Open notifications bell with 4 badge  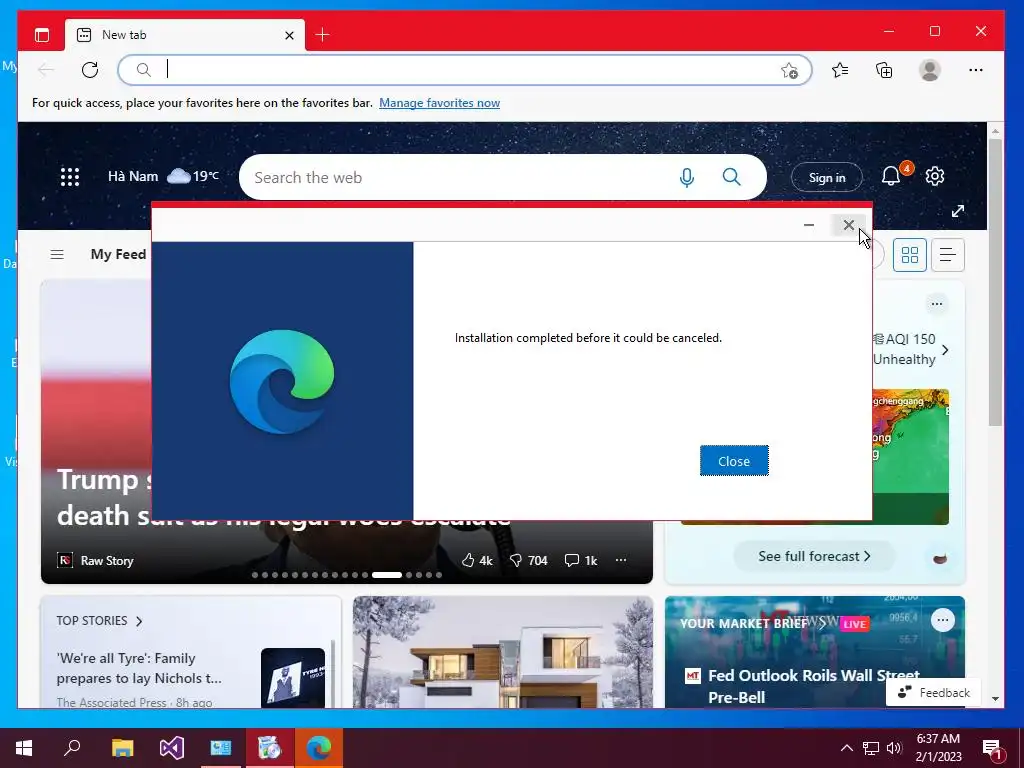[893, 175]
